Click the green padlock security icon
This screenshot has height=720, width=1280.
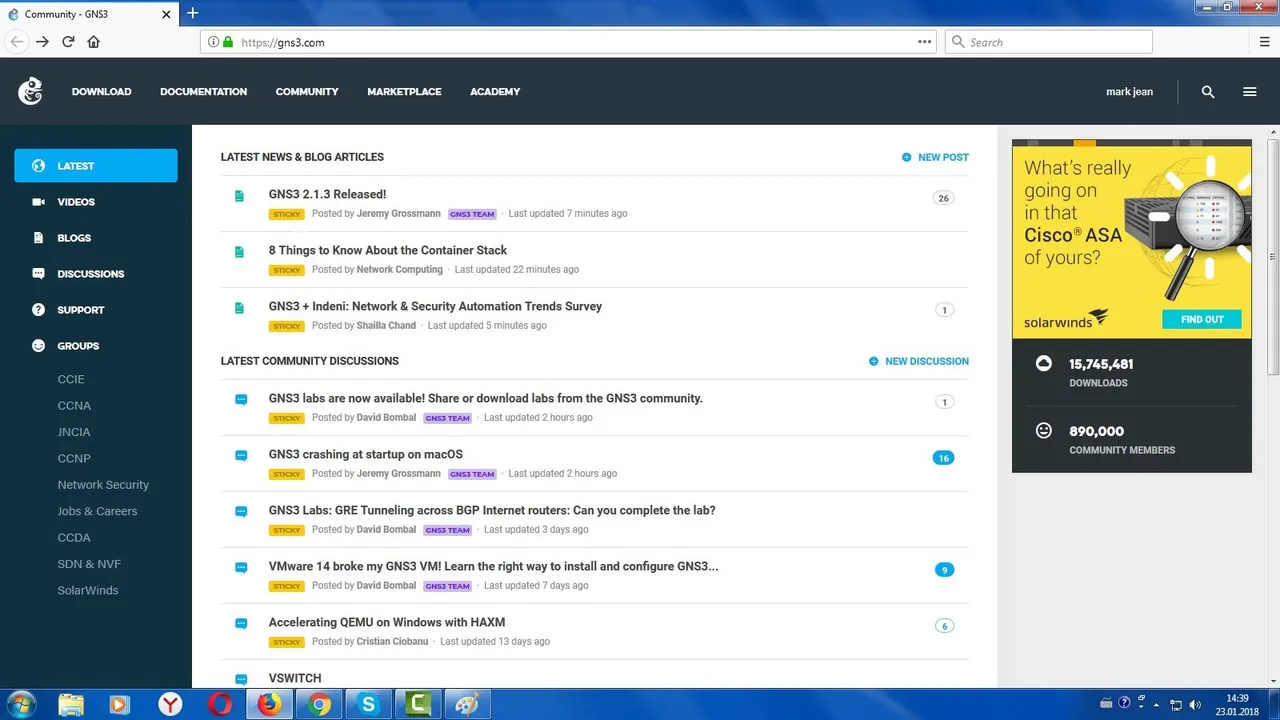pyautogui.click(x=228, y=42)
